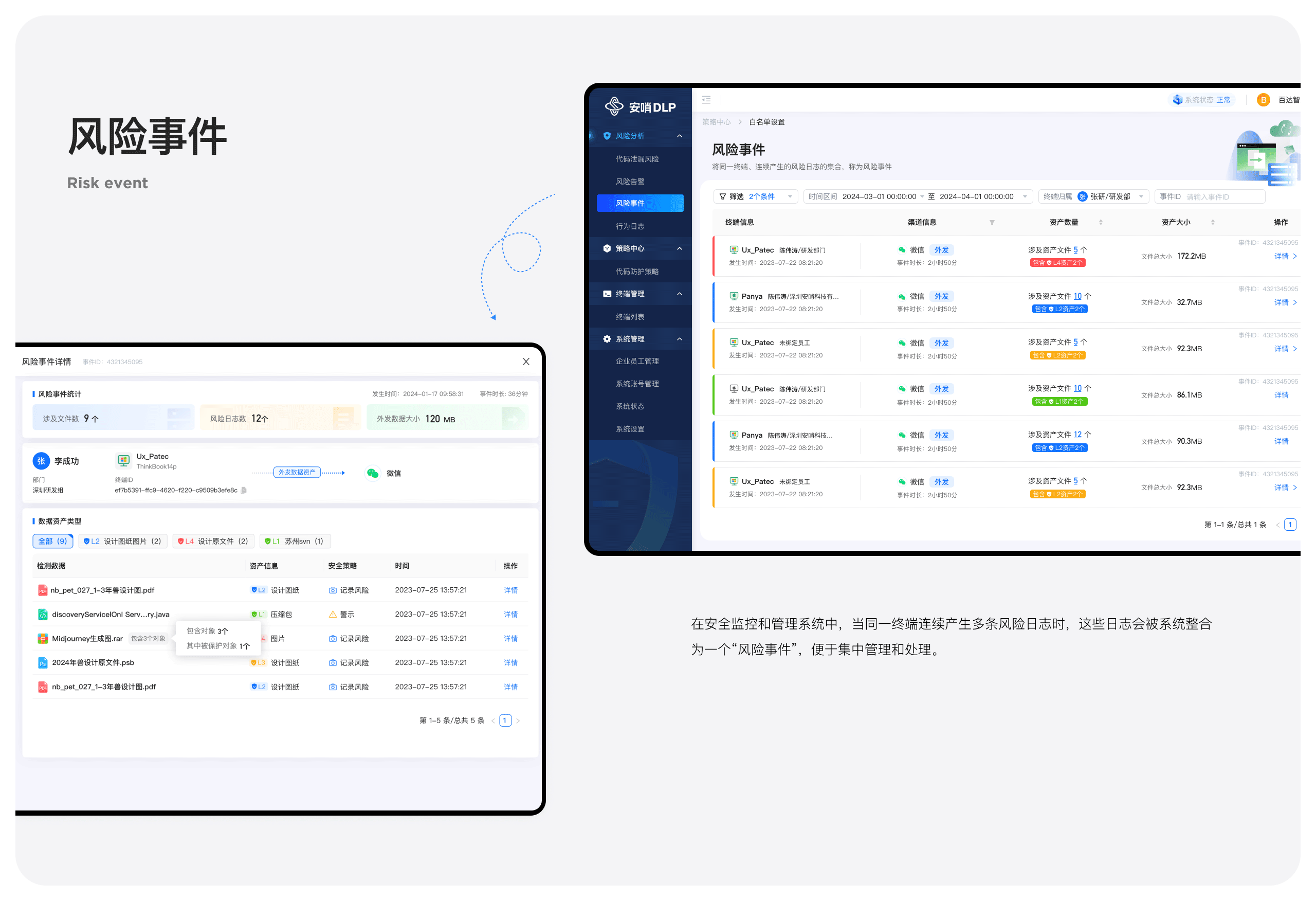Image resolution: width=1316 pixels, height=901 pixels.
Task: Open 风险告警 in sidebar
Action: [x=630, y=182]
